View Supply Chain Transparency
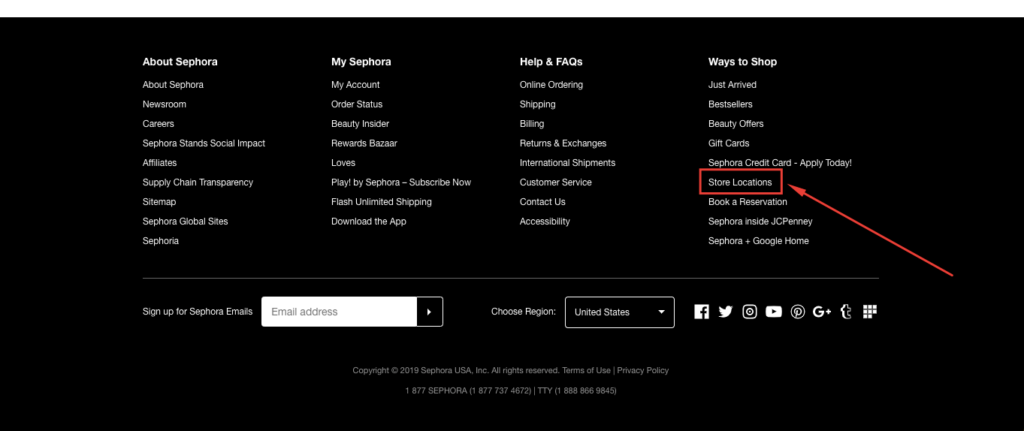 [198, 183]
